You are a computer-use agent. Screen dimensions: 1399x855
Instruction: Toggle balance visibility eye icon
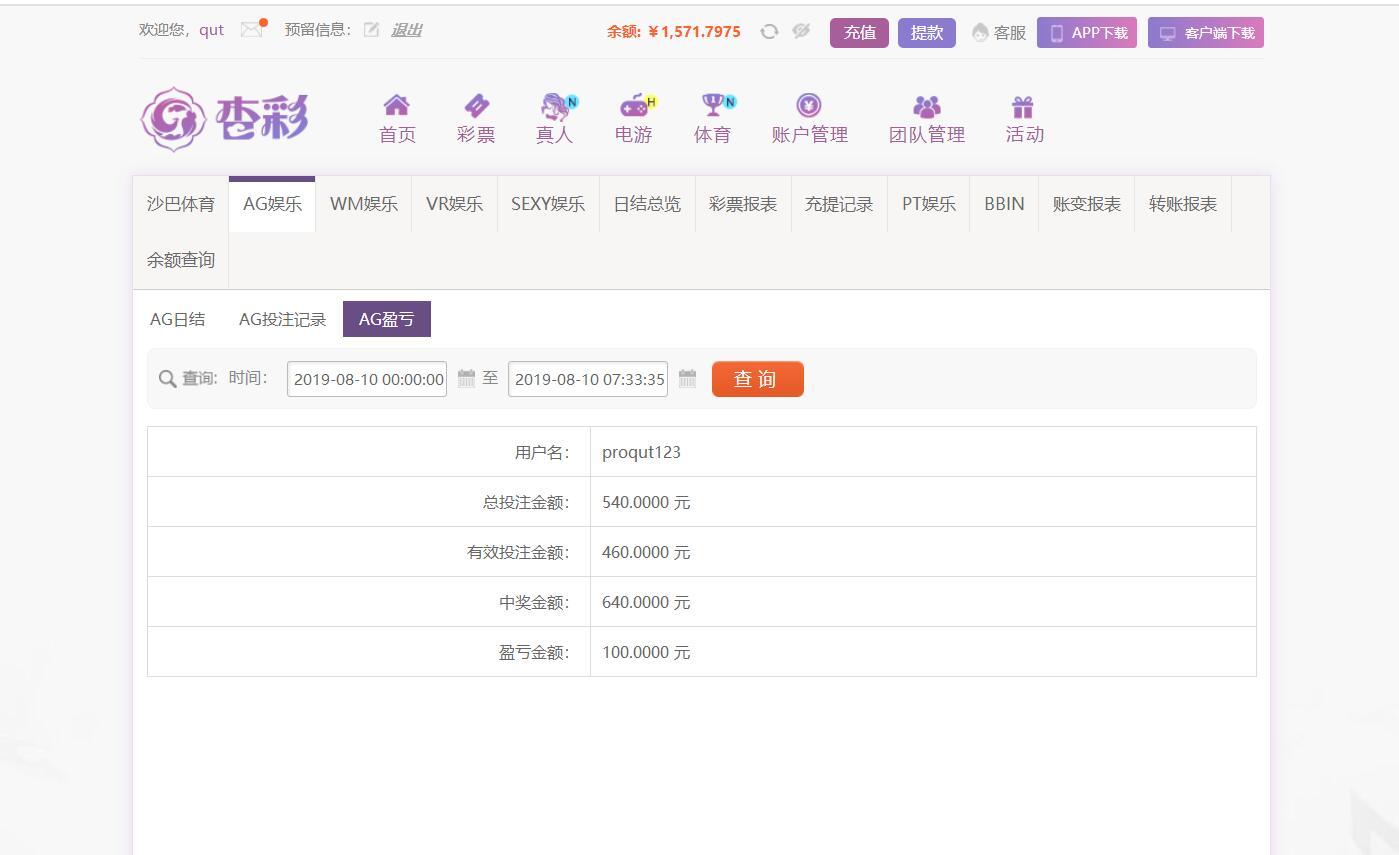tap(801, 32)
